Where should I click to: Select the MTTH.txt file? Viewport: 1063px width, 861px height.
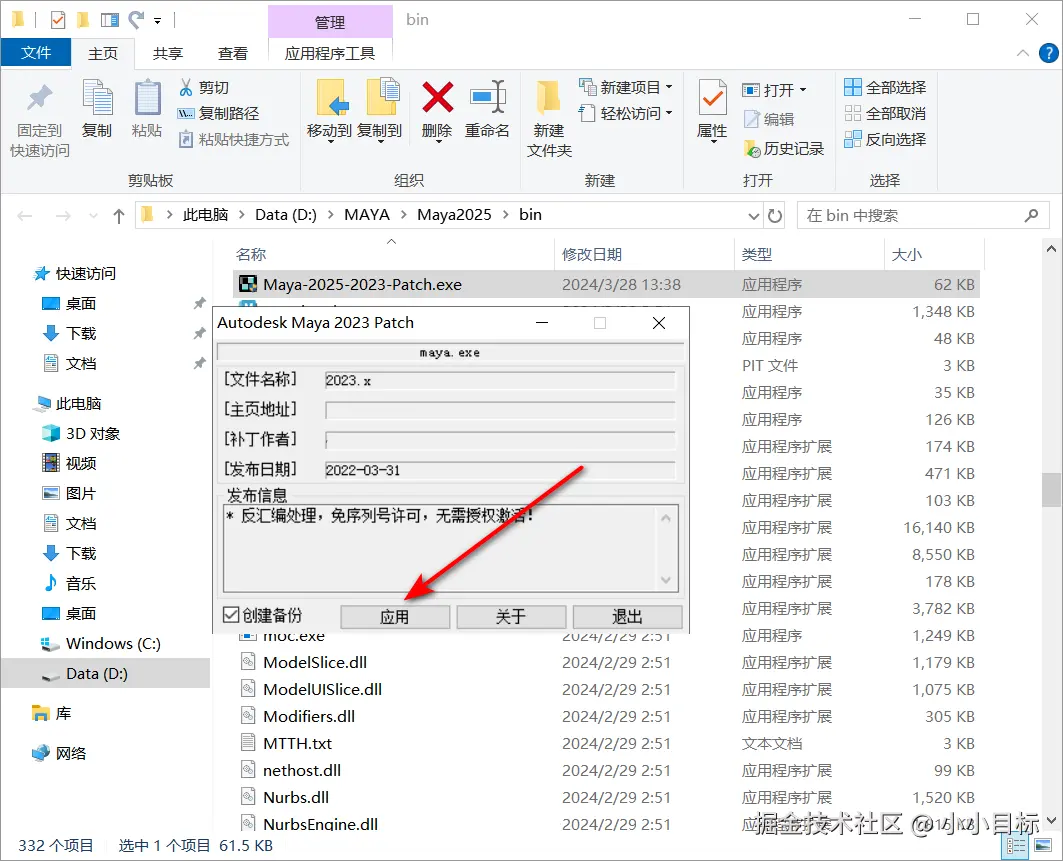(298, 743)
